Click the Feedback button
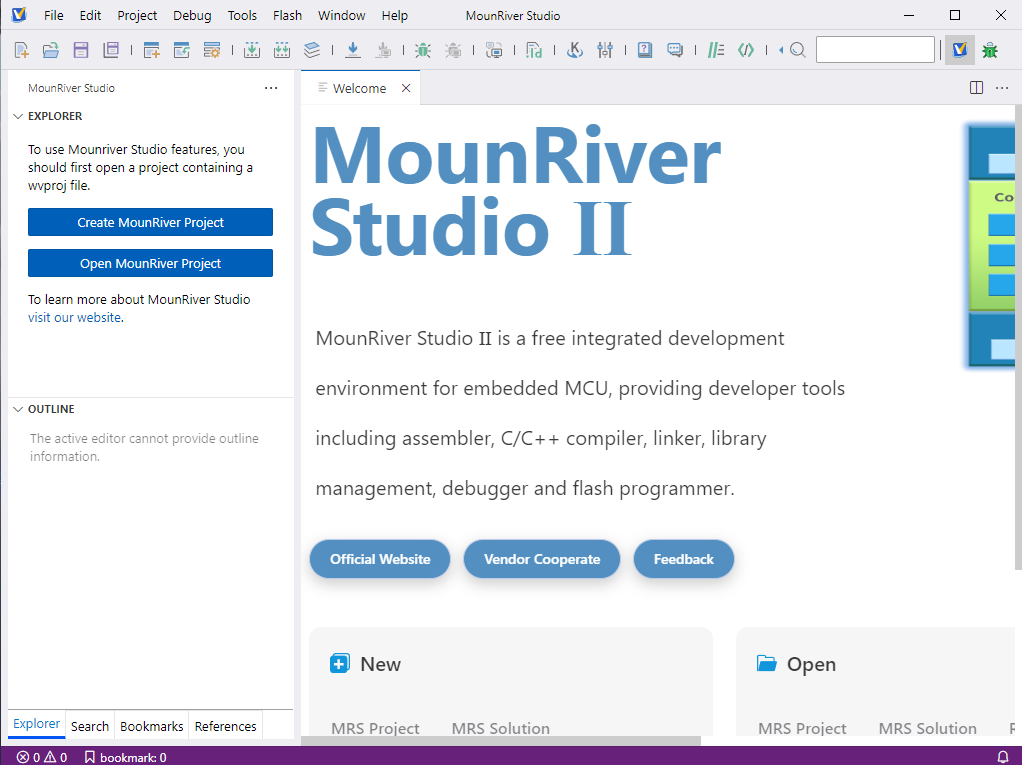Image resolution: width=1022 pixels, height=765 pixels. pos(684,559)
